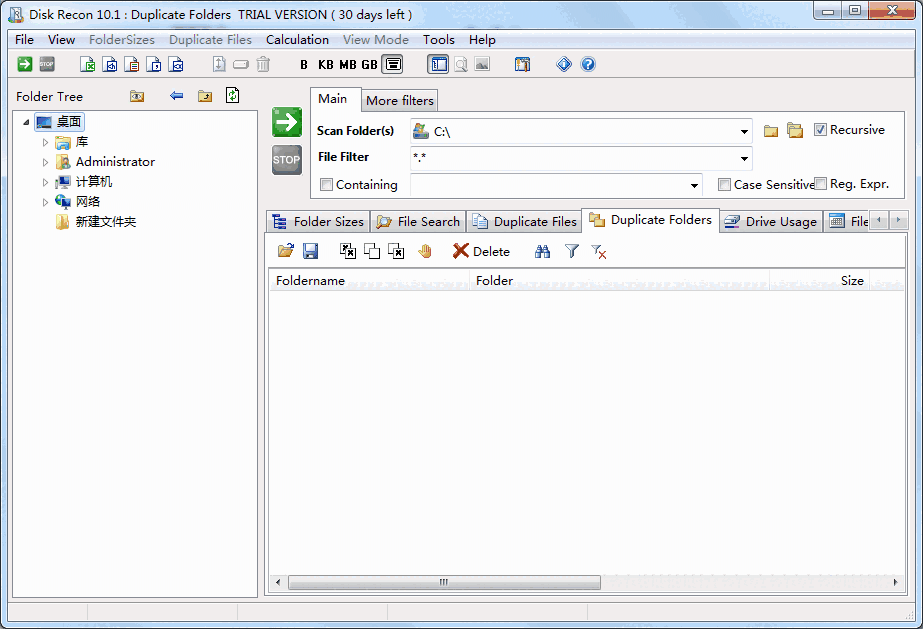Click the Help question mark icon

point(588,64)
